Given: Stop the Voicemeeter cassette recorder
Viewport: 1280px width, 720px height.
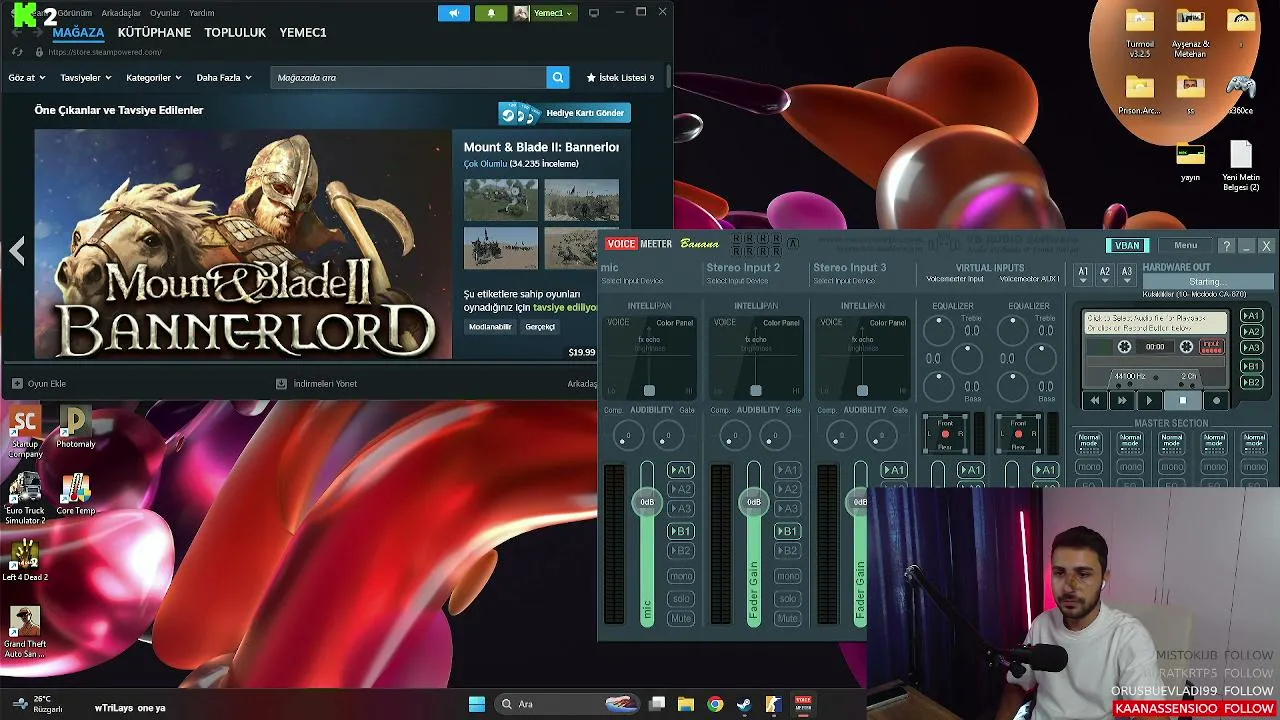Looking at the screenshot, I should pos(1182,401).
